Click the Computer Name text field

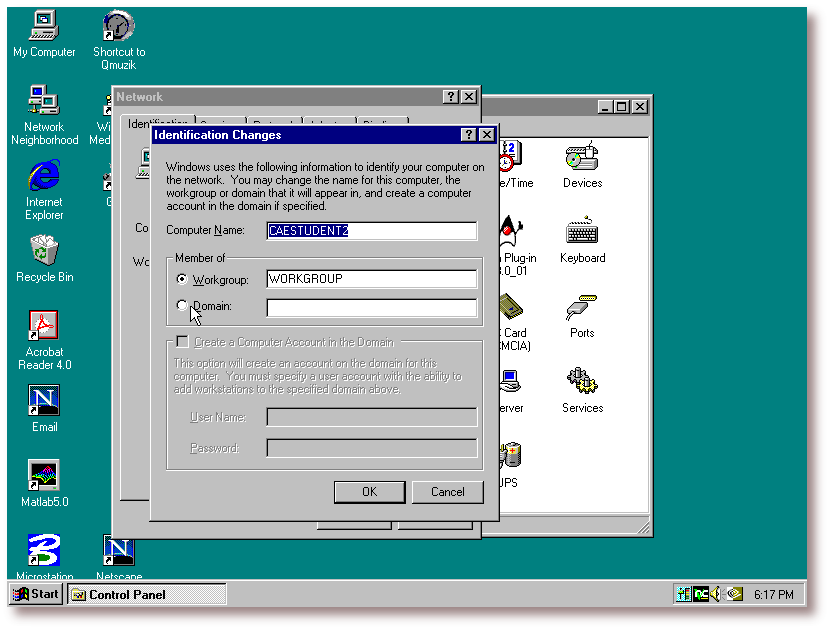(x=371, y=230)
